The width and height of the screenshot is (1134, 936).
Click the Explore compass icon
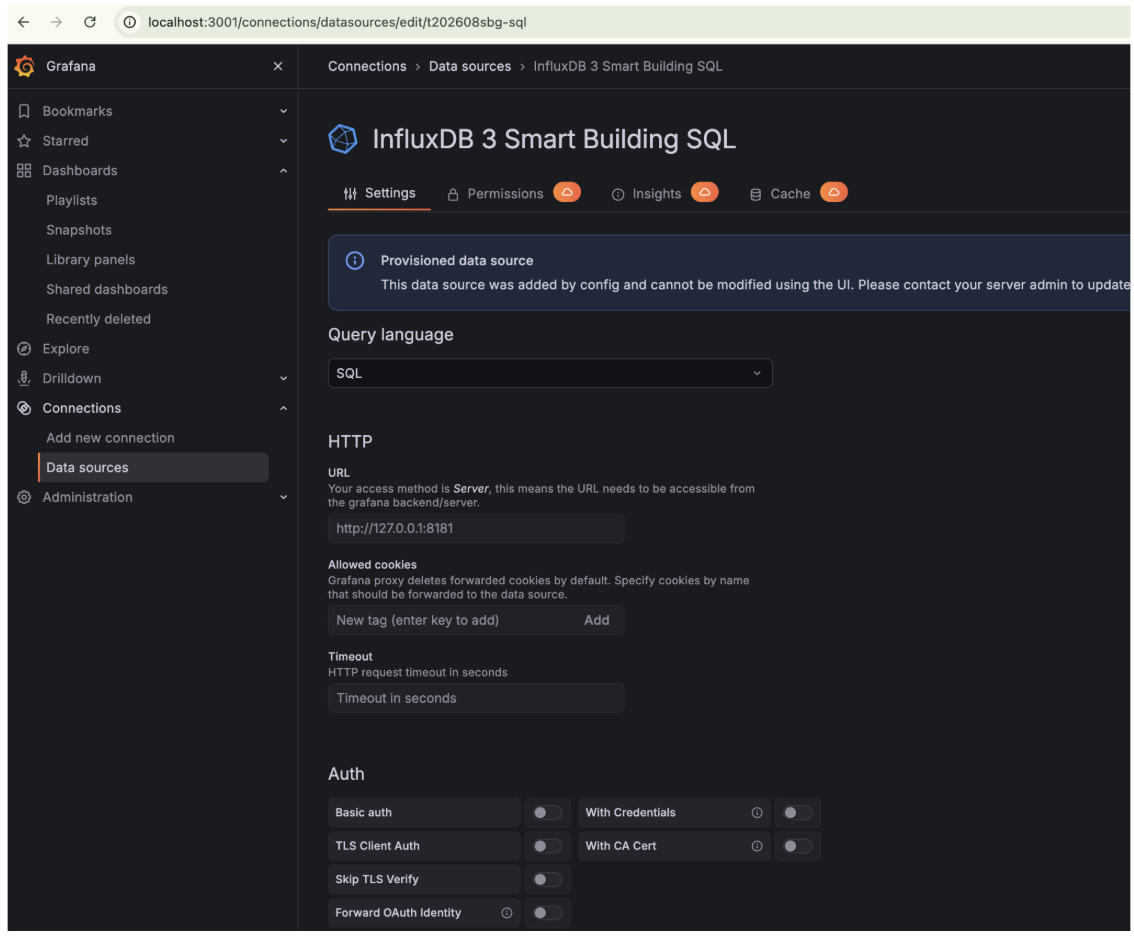pos(24,349)
